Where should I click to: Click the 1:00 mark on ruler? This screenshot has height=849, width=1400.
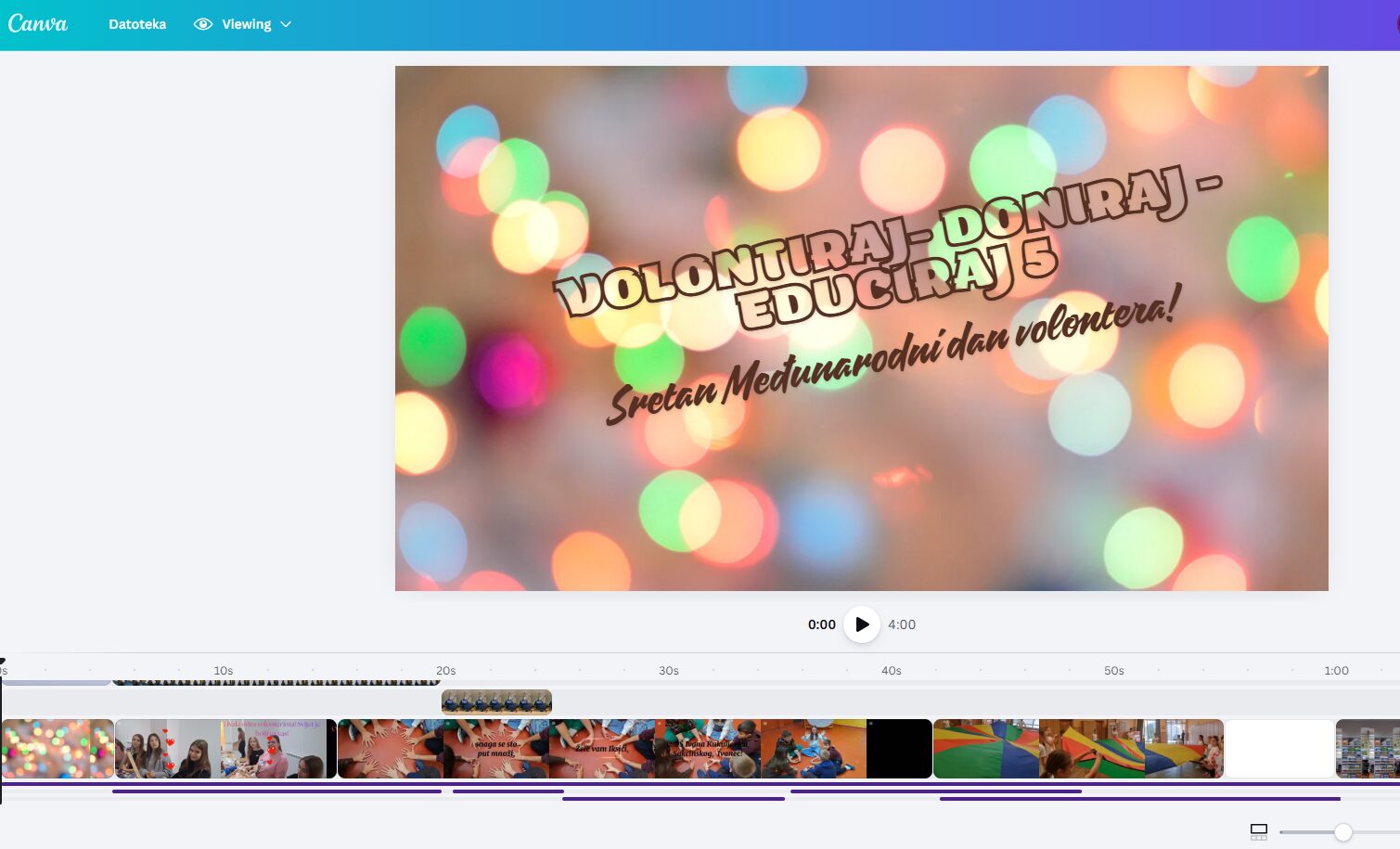[x=1336, y=671]
